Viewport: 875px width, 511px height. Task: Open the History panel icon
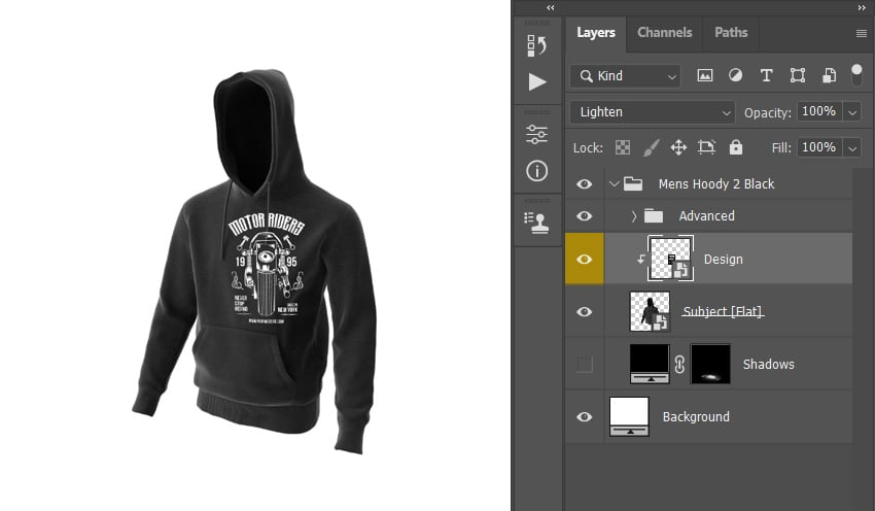coord(536,45)
